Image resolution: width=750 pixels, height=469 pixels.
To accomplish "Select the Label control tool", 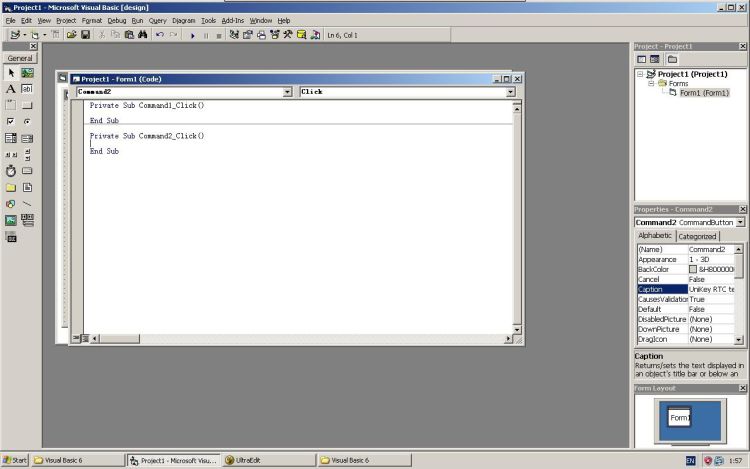I will [11, 89].
